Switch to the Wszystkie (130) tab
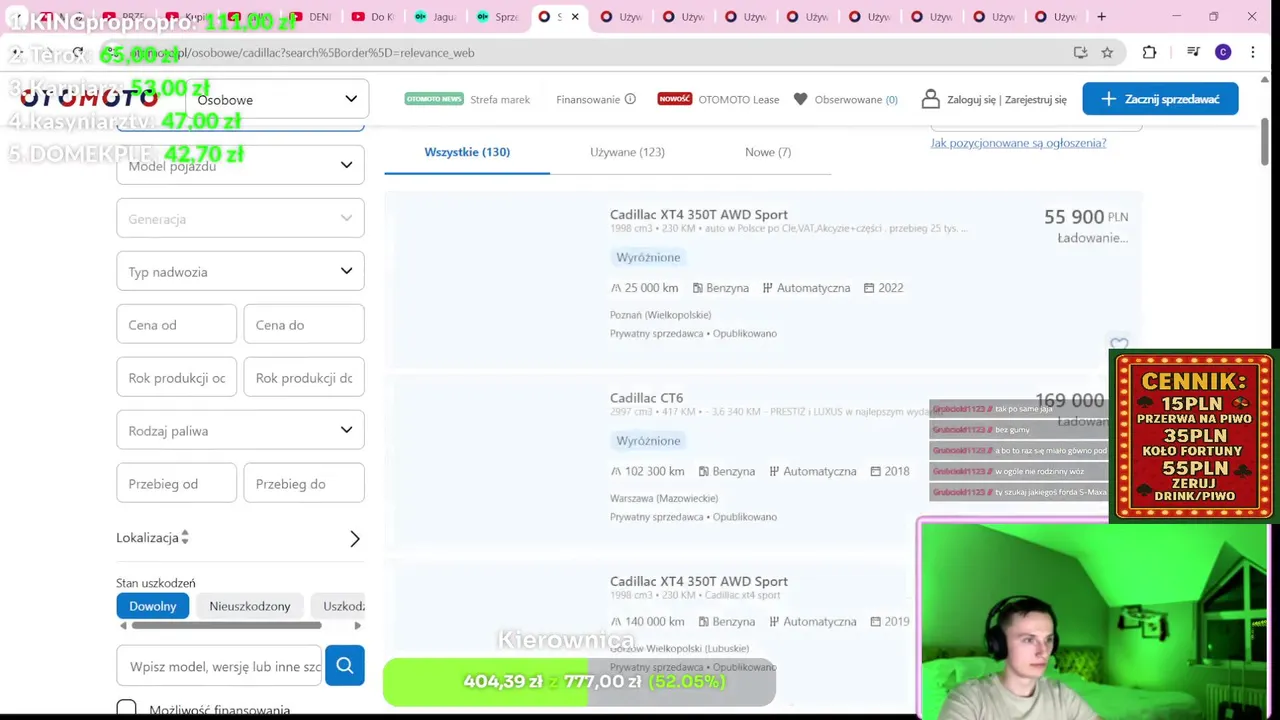Image resolution: width=1280 pixels, height=720 pixels. [467, 152]
